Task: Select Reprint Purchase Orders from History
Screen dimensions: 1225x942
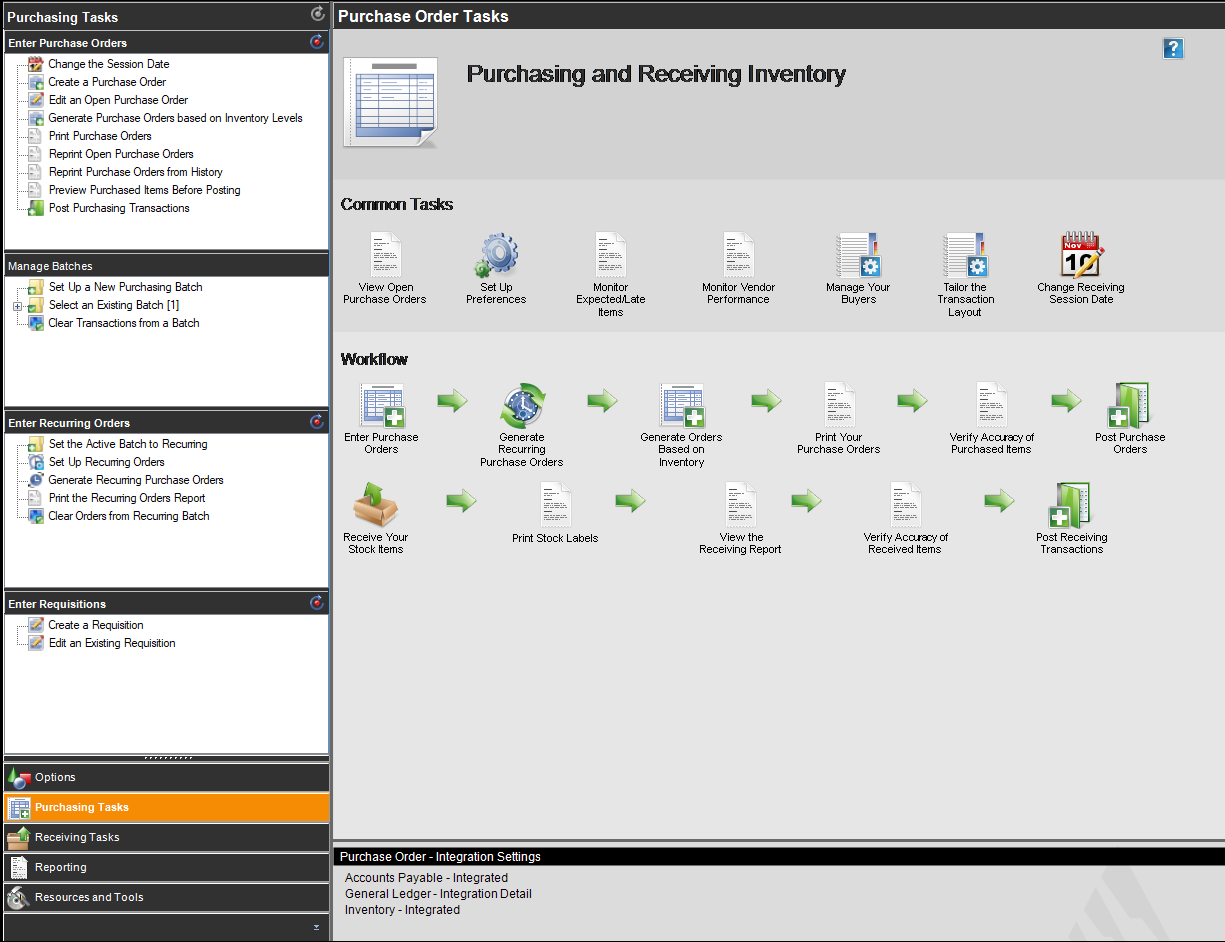Action: tap(135, 172)
